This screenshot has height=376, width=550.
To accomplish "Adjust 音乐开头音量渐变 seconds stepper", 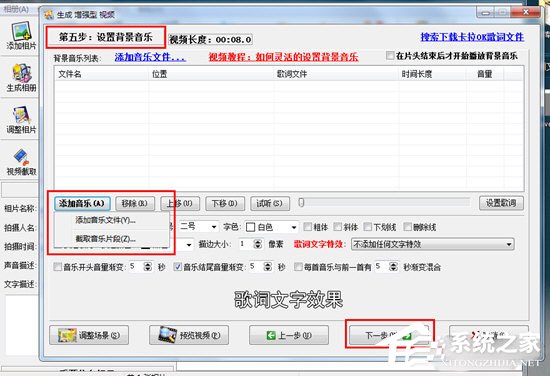I will click(148, 267).
